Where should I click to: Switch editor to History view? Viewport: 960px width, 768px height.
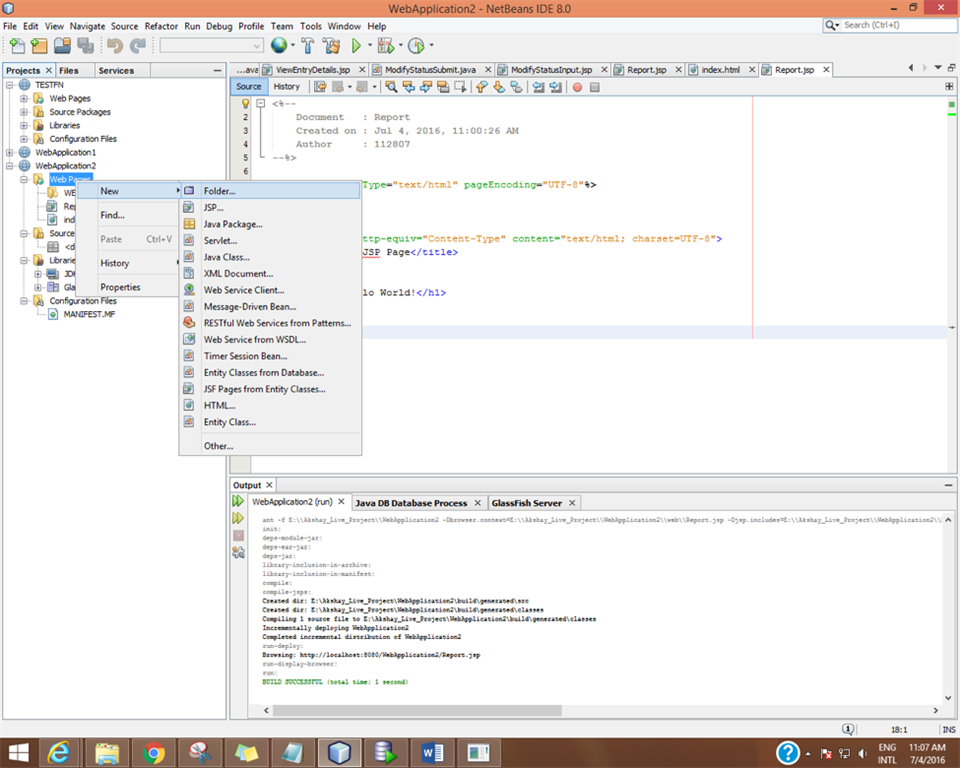point(286,87)
